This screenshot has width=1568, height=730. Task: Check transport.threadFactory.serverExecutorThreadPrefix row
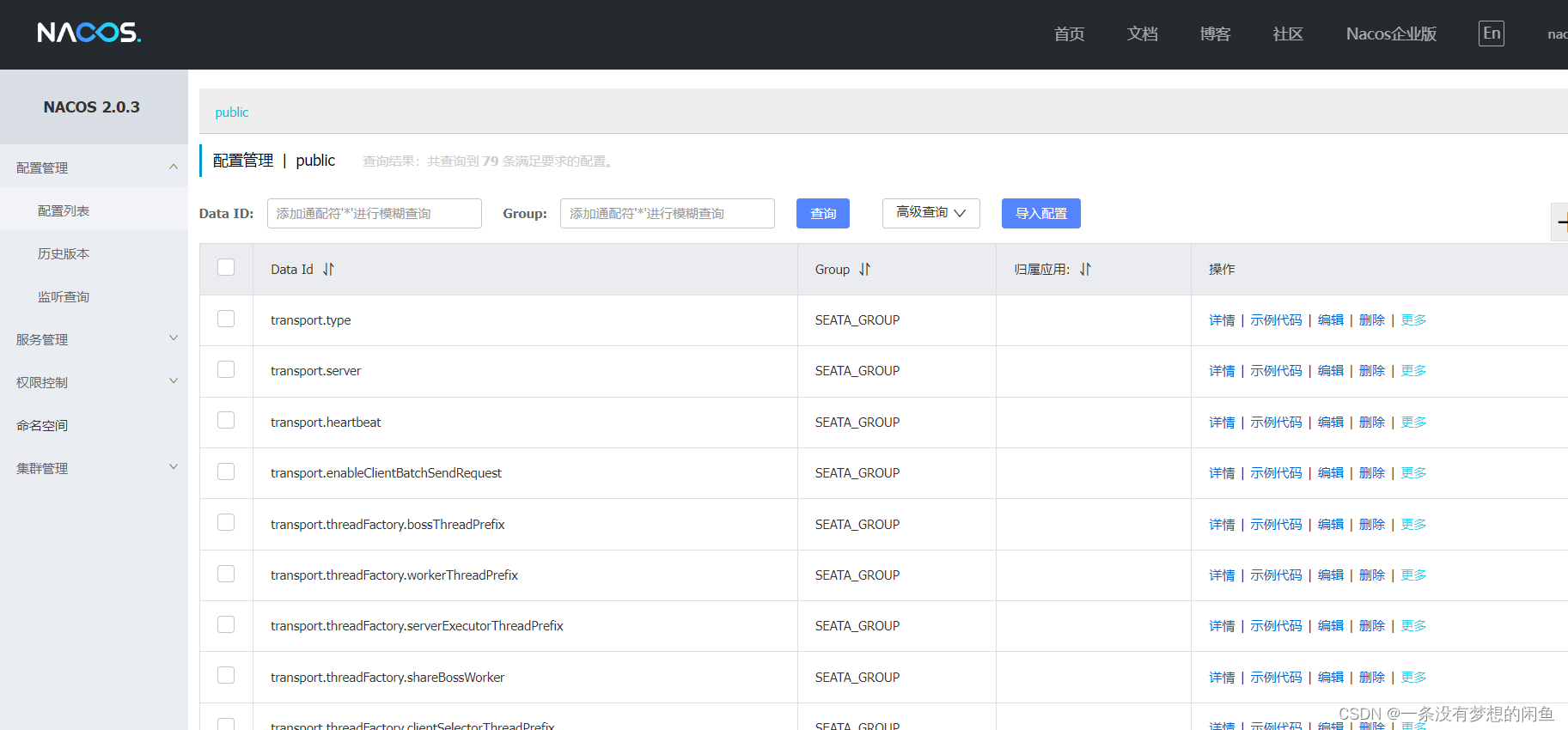[x=226, y=624]
